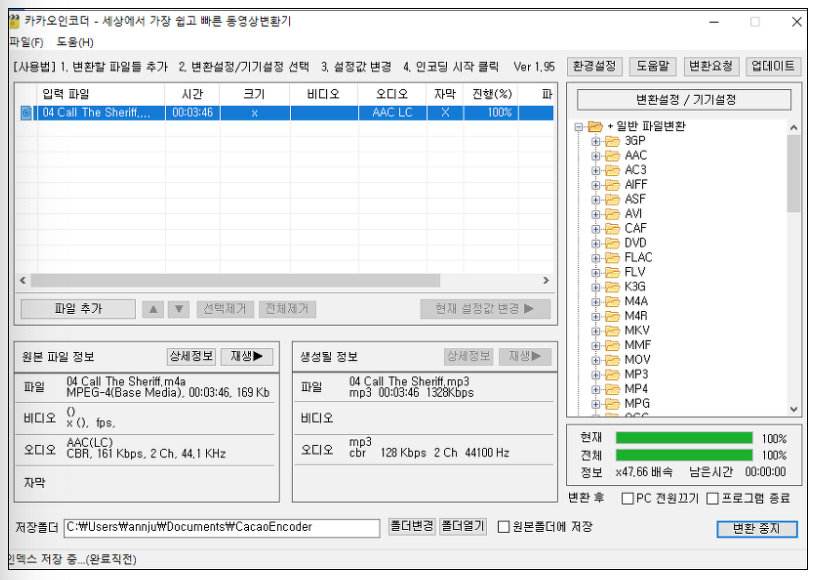Click the 3GP folder icon
816x580 pixels.
tap(612, 141)
